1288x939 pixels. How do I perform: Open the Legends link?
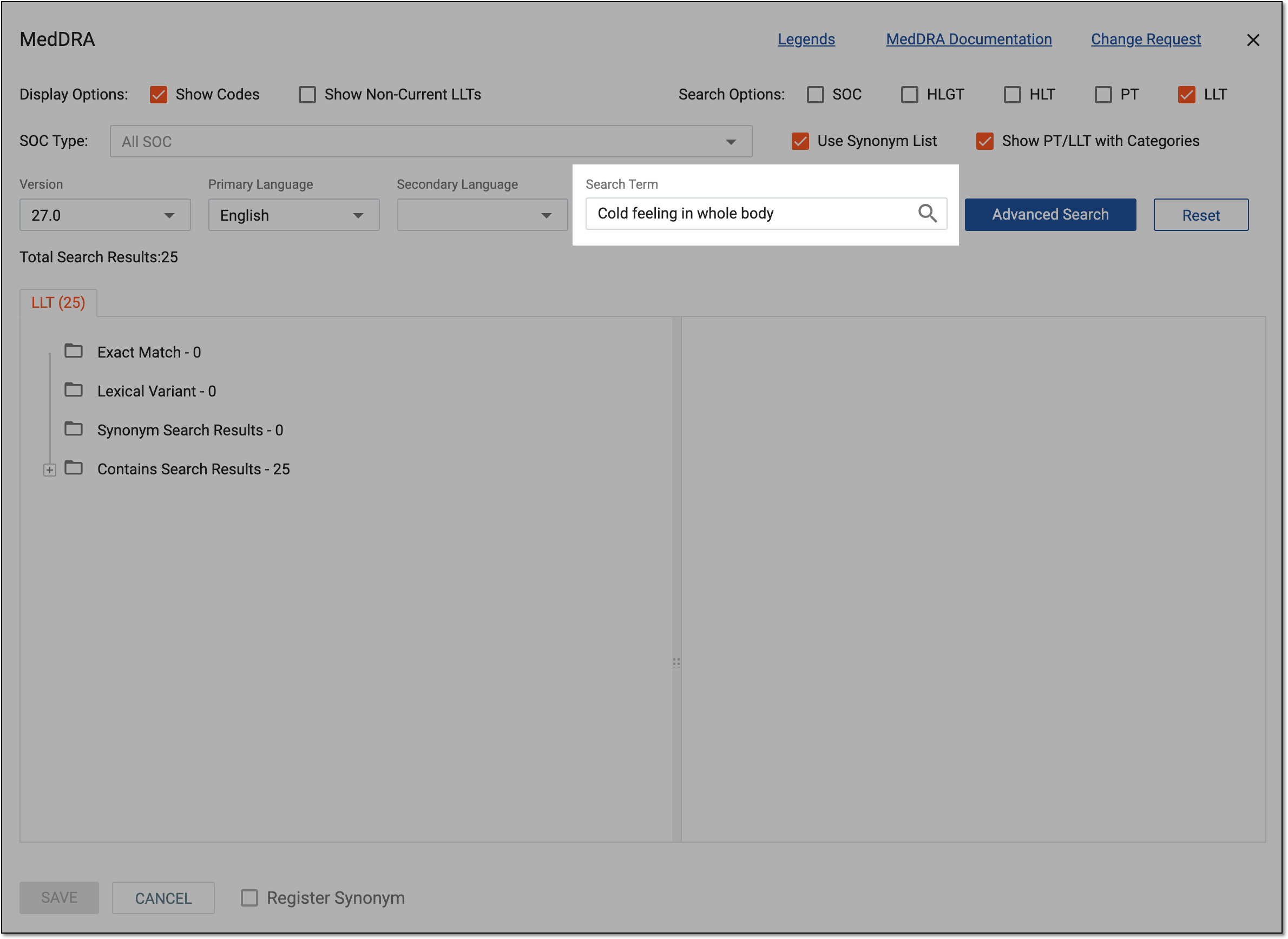tap(806, 39)
